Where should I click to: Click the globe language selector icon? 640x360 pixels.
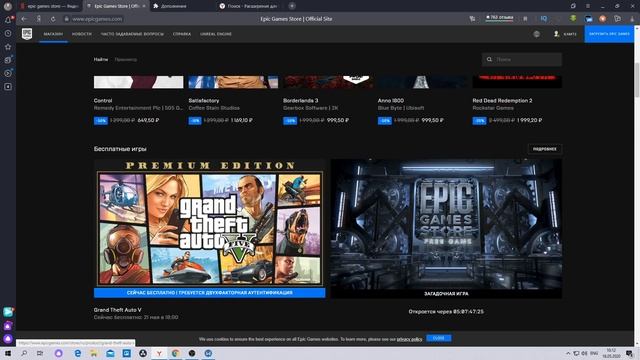tap(537, 34)
